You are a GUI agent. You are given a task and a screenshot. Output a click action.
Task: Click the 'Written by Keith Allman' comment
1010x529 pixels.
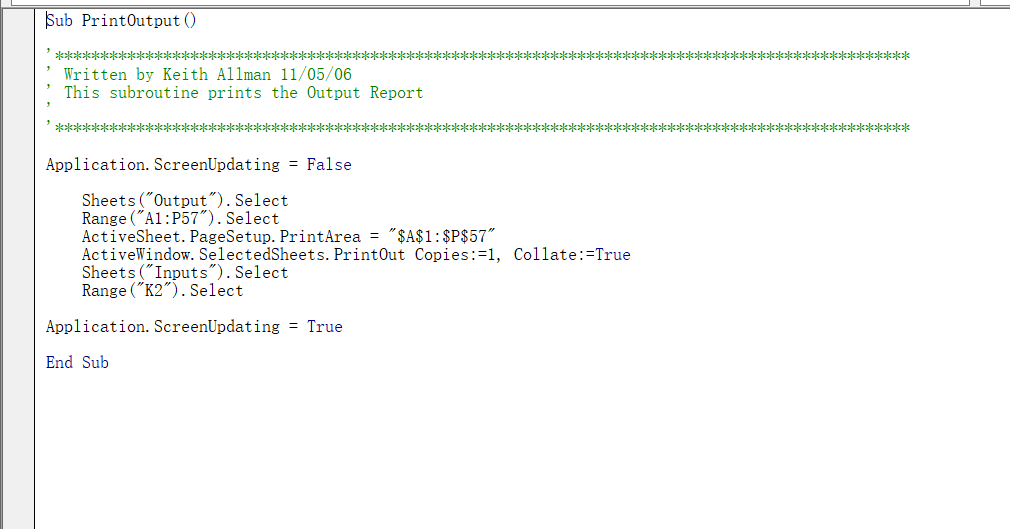[x=207, y=74]
